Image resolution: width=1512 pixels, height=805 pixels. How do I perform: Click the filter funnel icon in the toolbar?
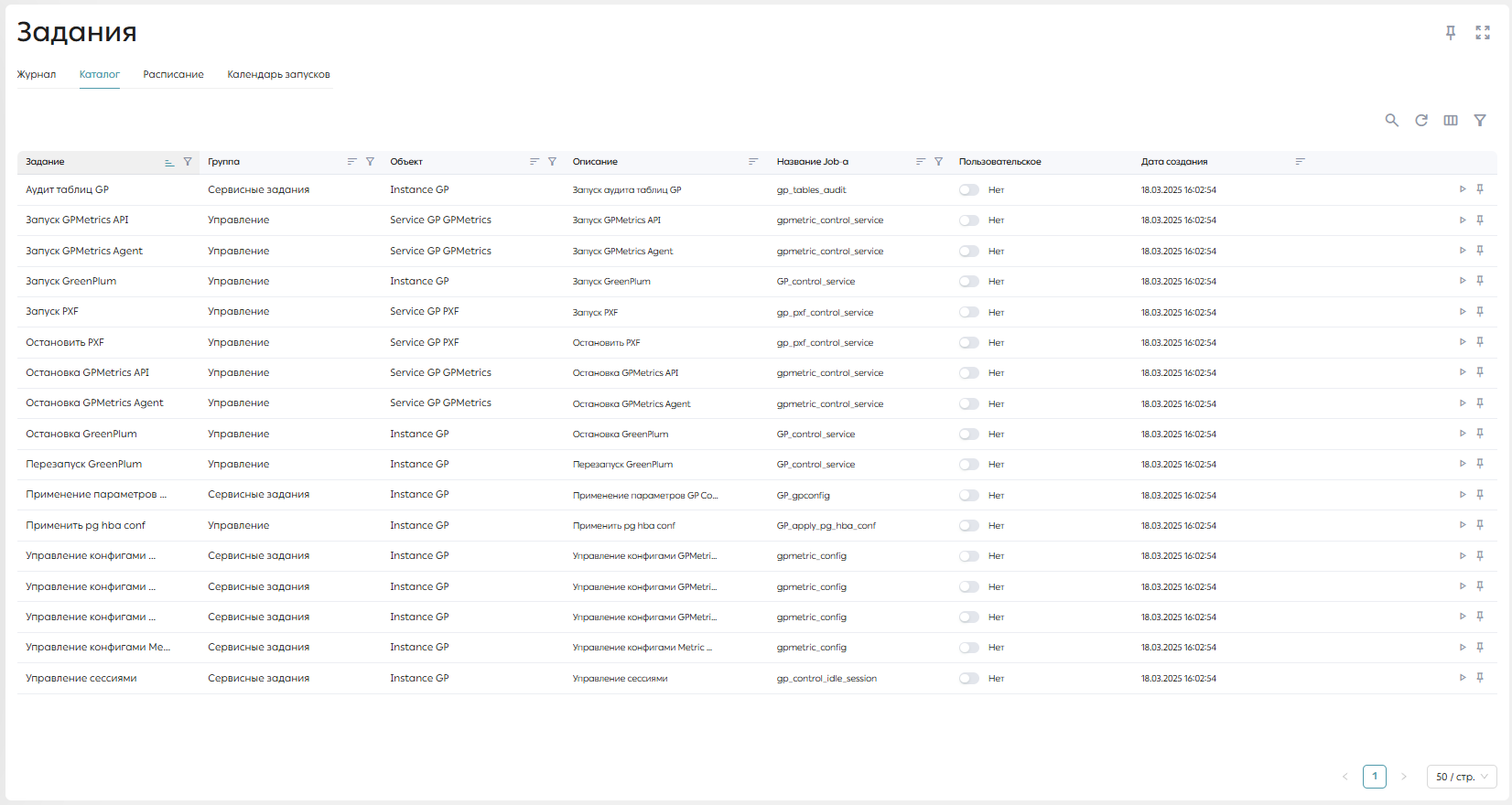(x=1480, y=120)
